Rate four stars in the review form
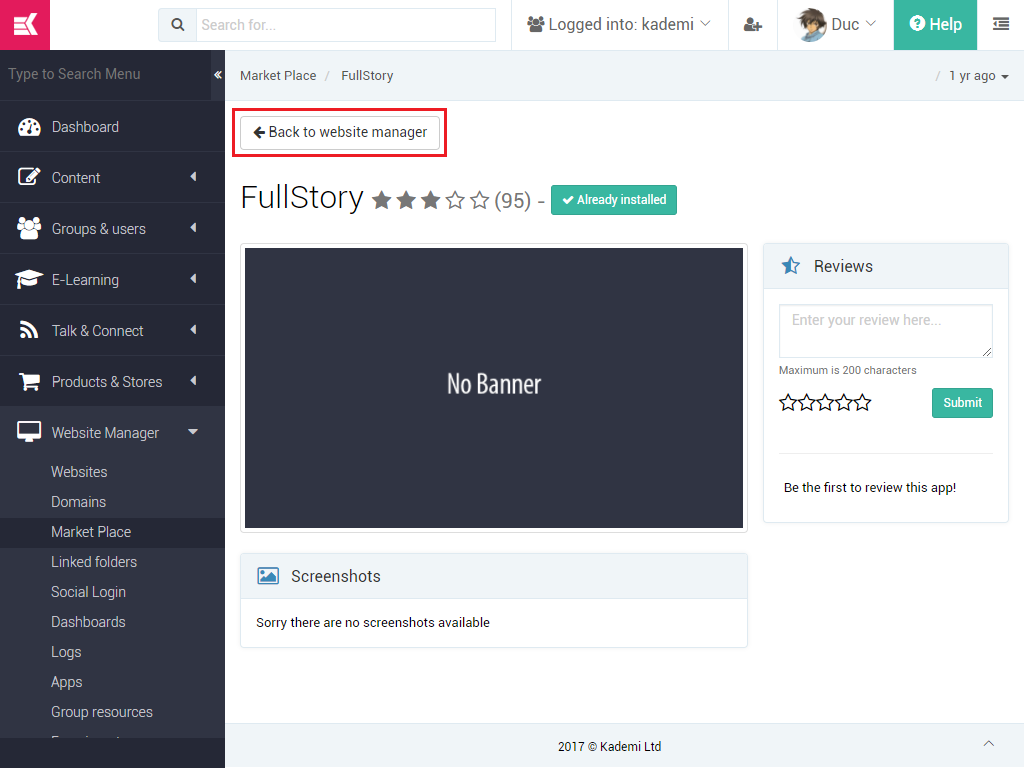The width and height of the screenshot is (1024, 768). point(844,402)
